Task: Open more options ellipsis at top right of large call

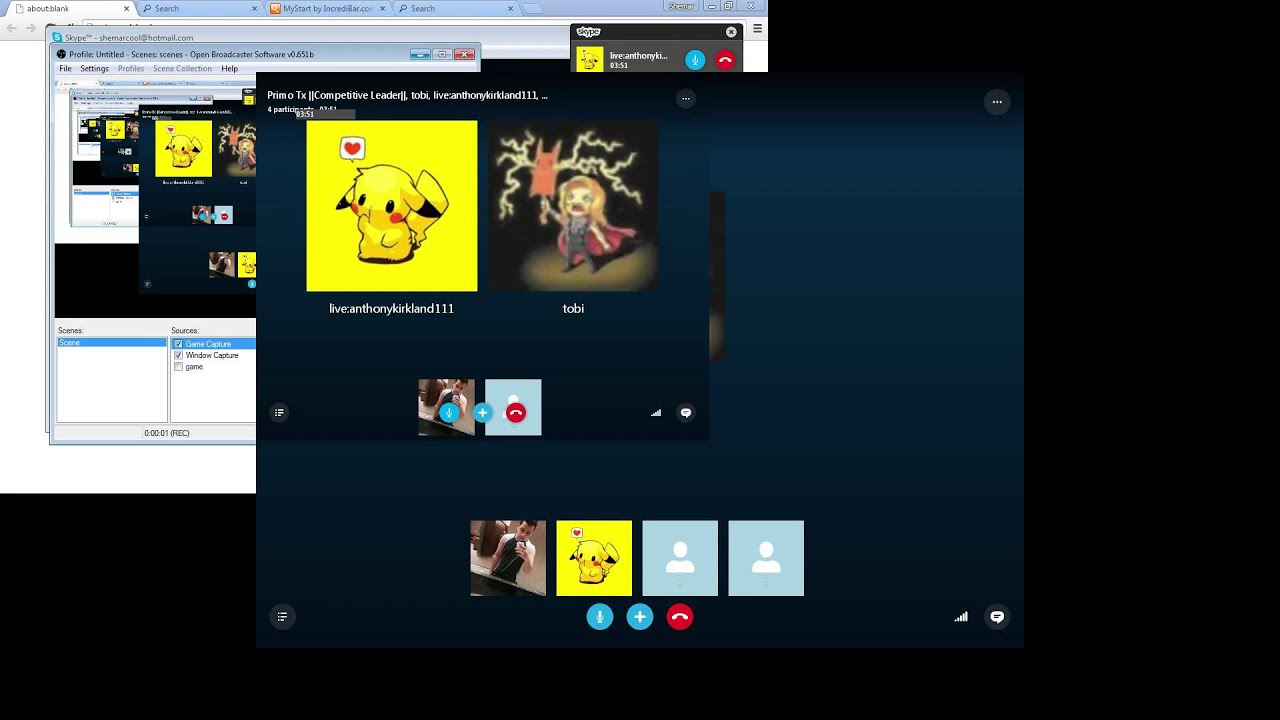Action: click(x=997, y=101)
